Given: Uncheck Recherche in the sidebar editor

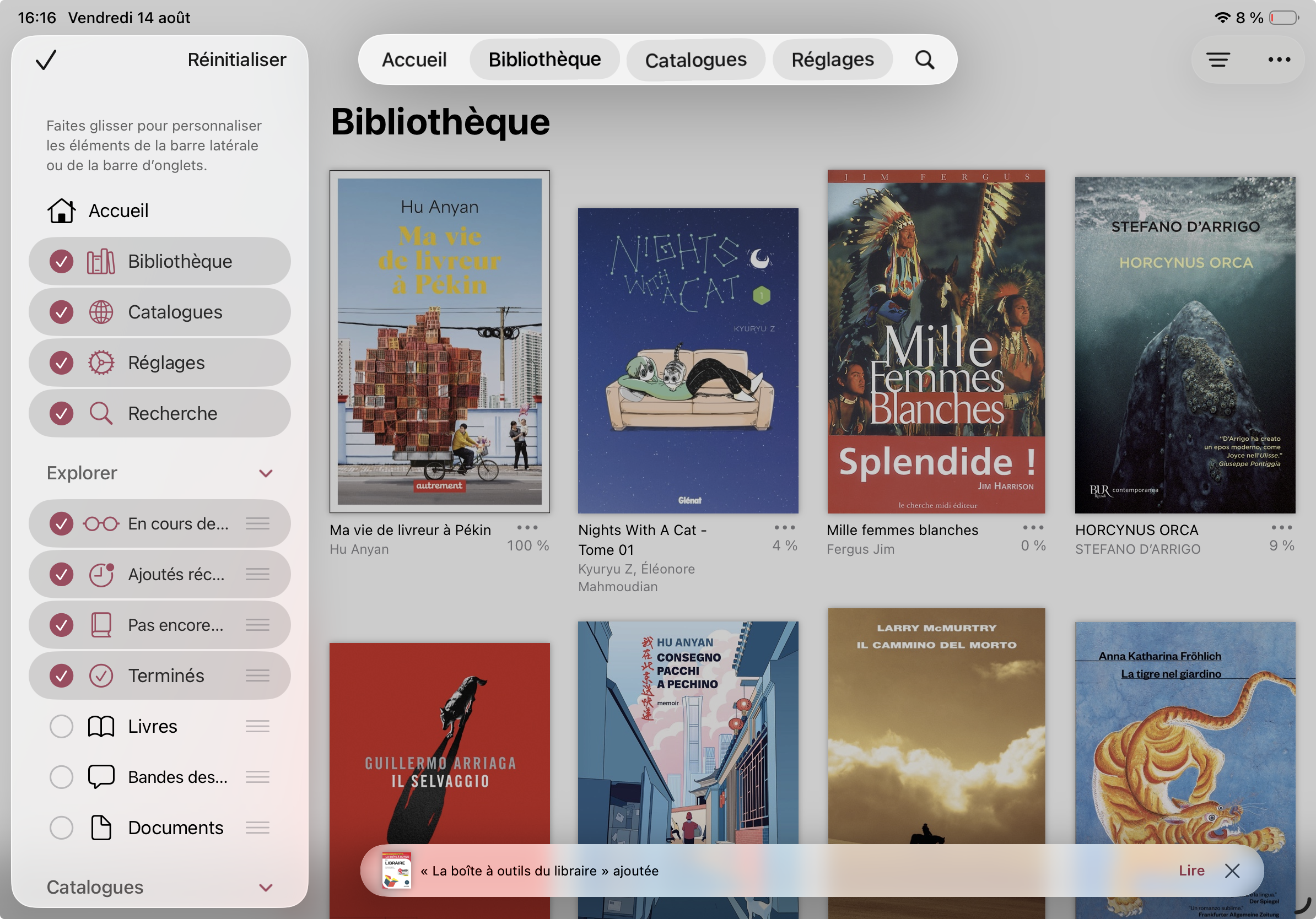Looking at the screenshot, I should [x=61, y=413].
